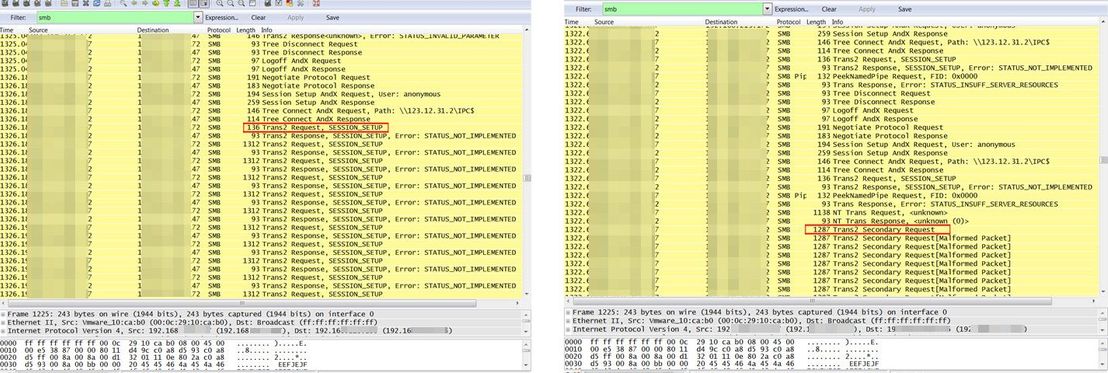Image resolution: width=1108 pixels, height=373 pixels.
Task: Find packet icon in left toolbar
Action: click(123, 3)
